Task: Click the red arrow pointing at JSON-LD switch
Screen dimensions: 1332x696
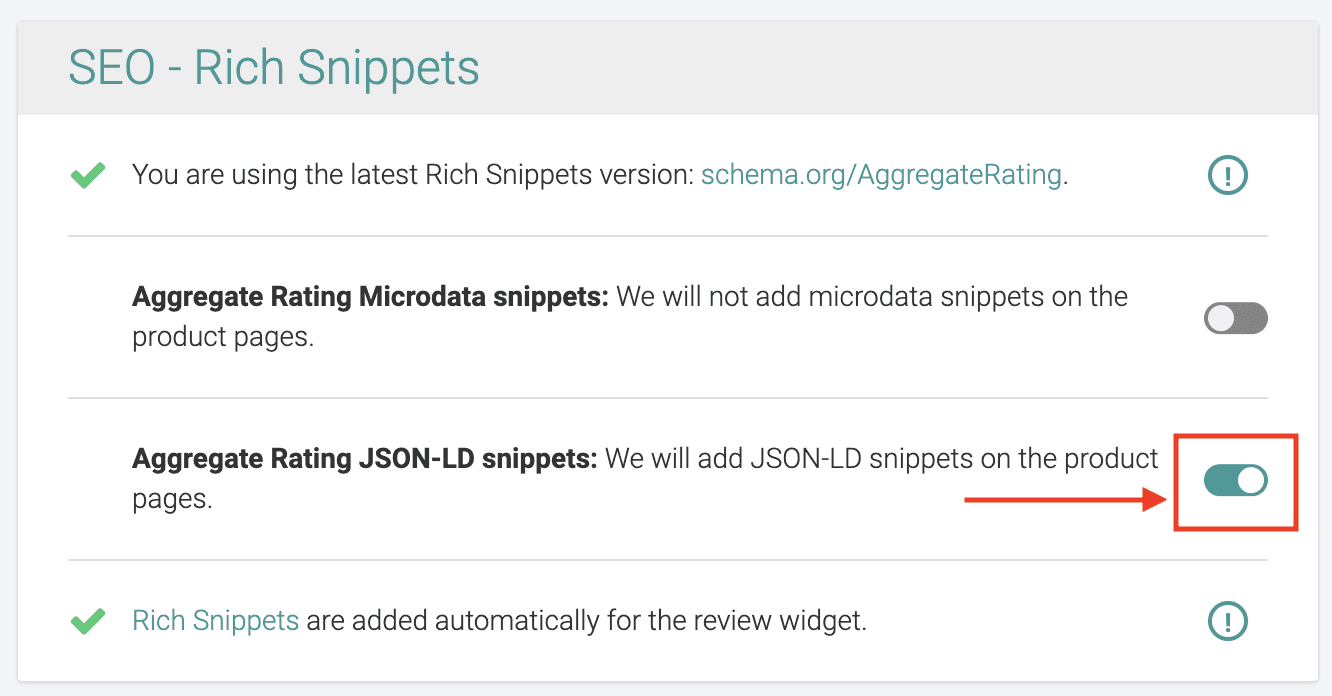Action: point(1060,499)
